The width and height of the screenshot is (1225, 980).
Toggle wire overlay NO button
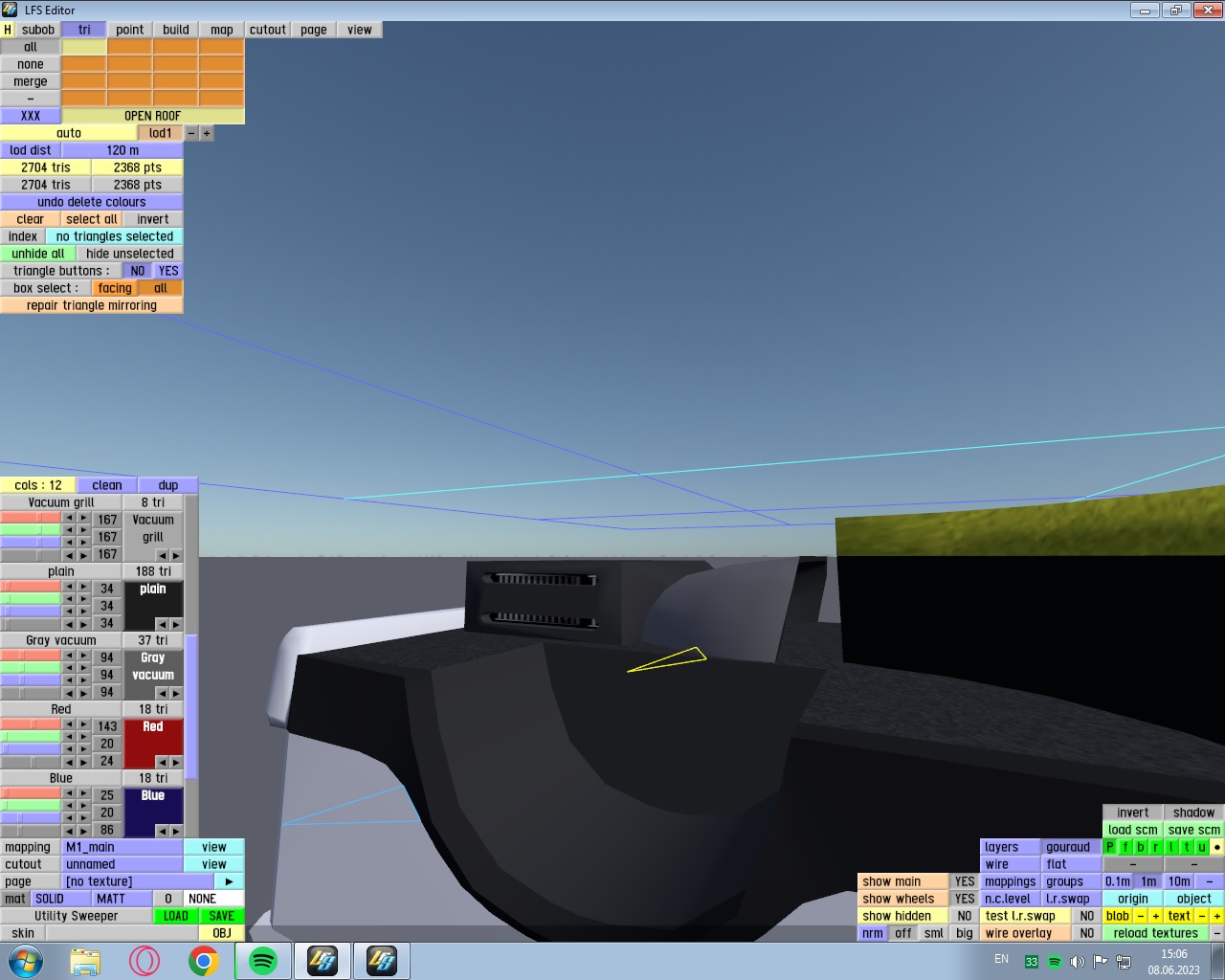click(x=1087, y=933)
